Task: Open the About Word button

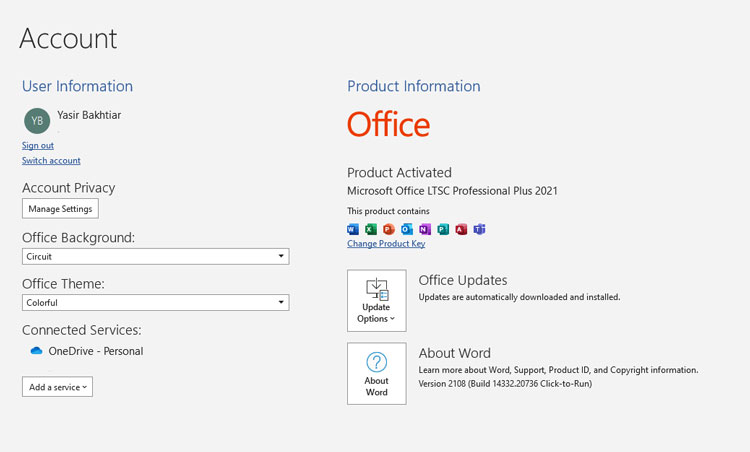Action: [x=377, y=373]
